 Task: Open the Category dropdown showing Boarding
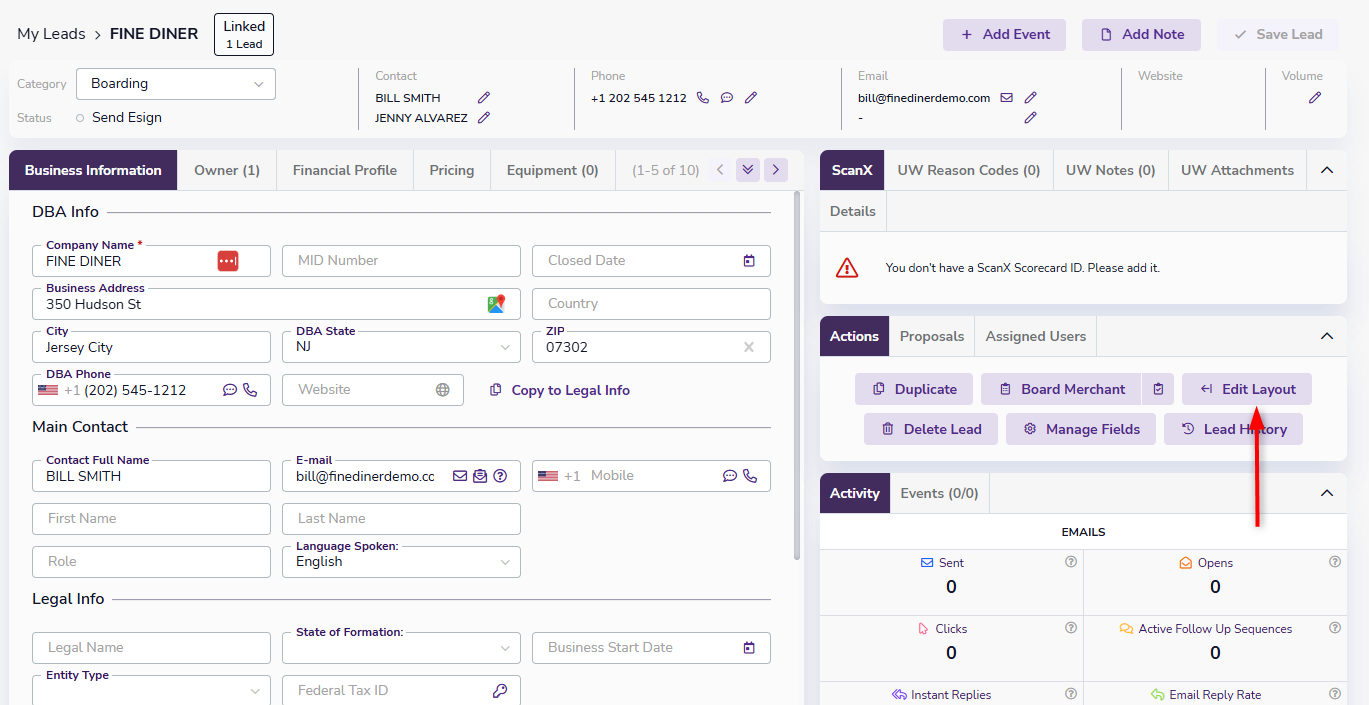pyautogui.click(x=176, y=84)
